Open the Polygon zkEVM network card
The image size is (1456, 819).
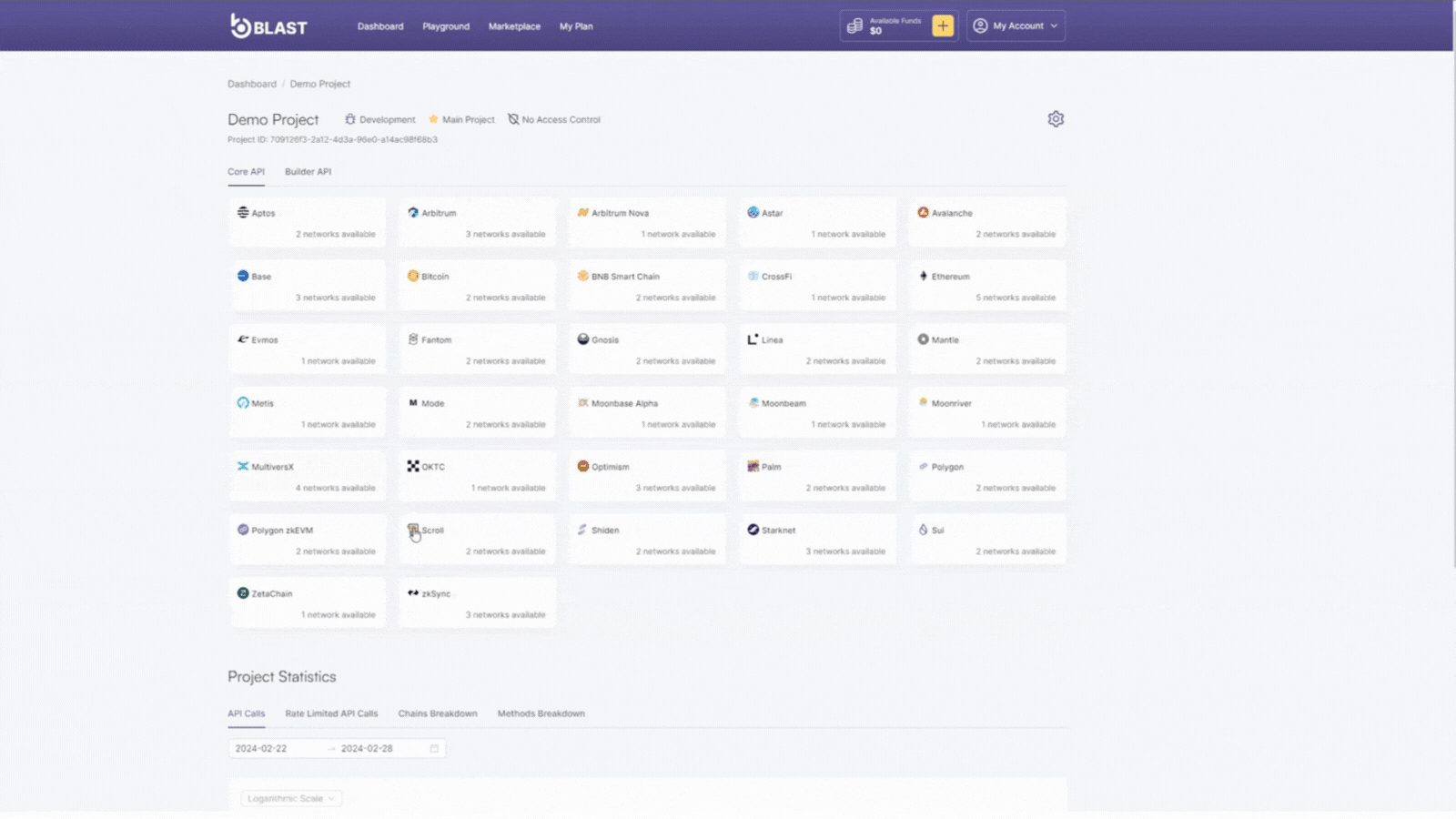[x=308, y=540]
